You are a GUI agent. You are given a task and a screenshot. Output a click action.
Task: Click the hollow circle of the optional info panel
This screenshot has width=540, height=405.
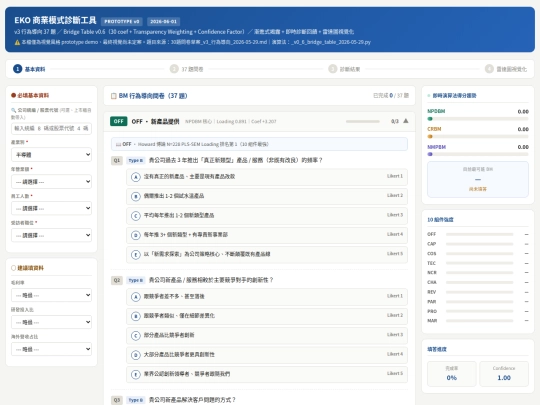(13, 268)
